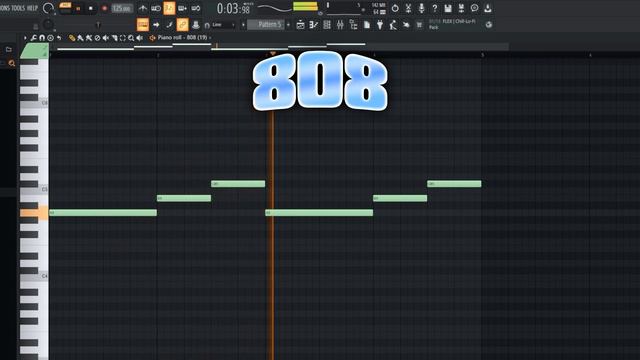This screenshot has width=640, height=360.
Task: Click the tempo tapper hammer icon
Action: (x=393, y=25)
